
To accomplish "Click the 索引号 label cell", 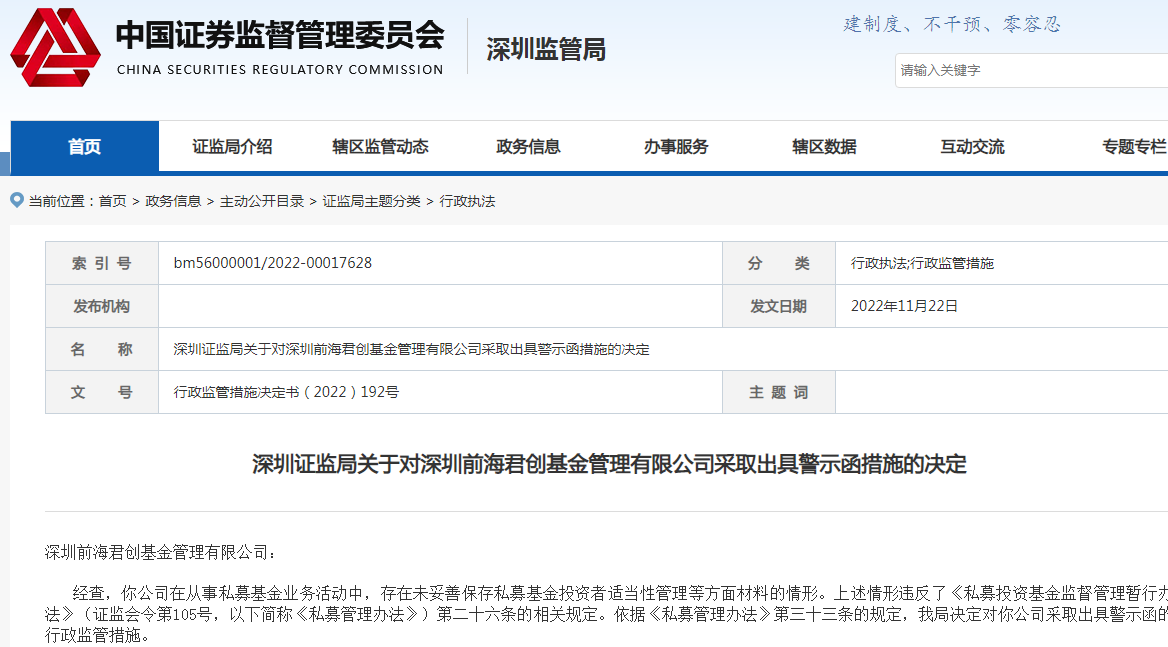I will point(102,263).
